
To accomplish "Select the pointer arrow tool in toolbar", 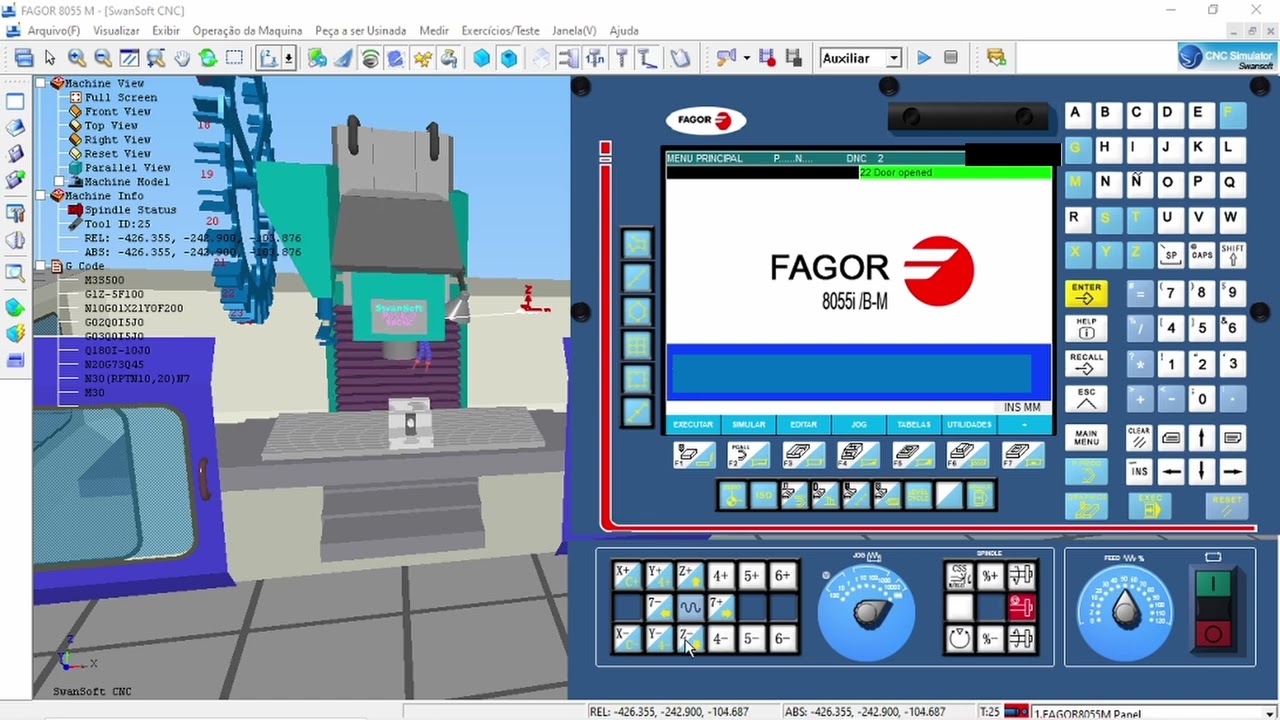I will point(50,58).
